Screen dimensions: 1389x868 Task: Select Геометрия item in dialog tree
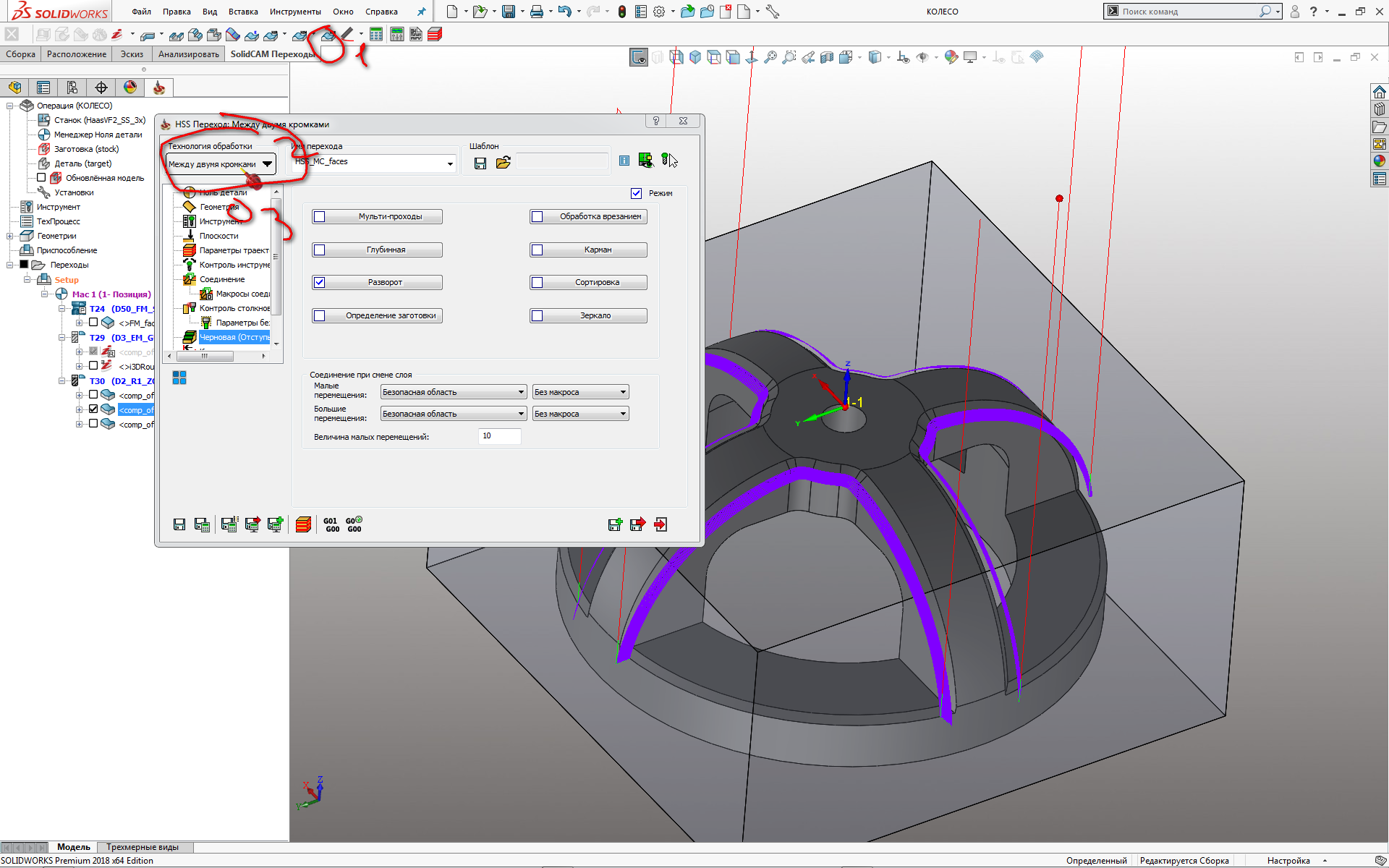tap(218, 207)
